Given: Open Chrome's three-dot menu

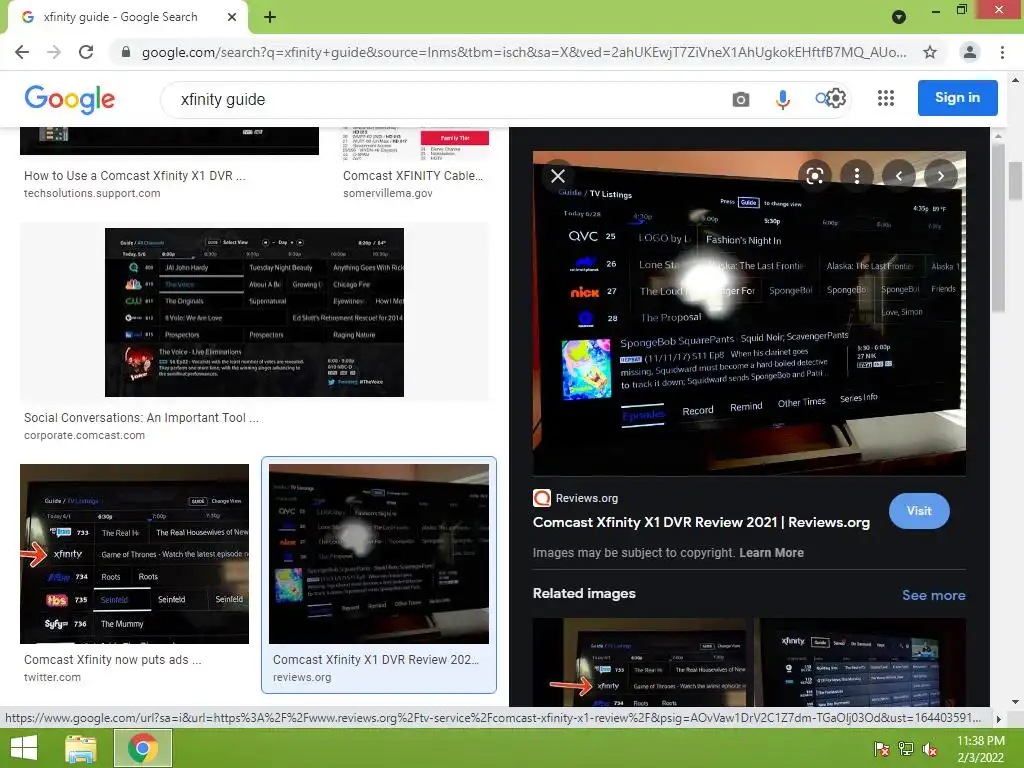Looking at the screenshot, I should click(1002, 52).
